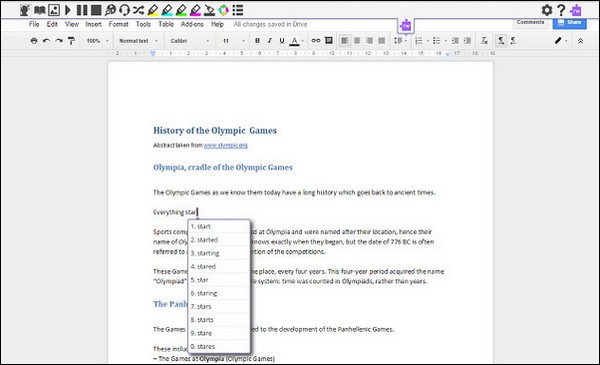The image size is (600, 365).
Task: Select the paint format roller tool
Action: (71, 41)
